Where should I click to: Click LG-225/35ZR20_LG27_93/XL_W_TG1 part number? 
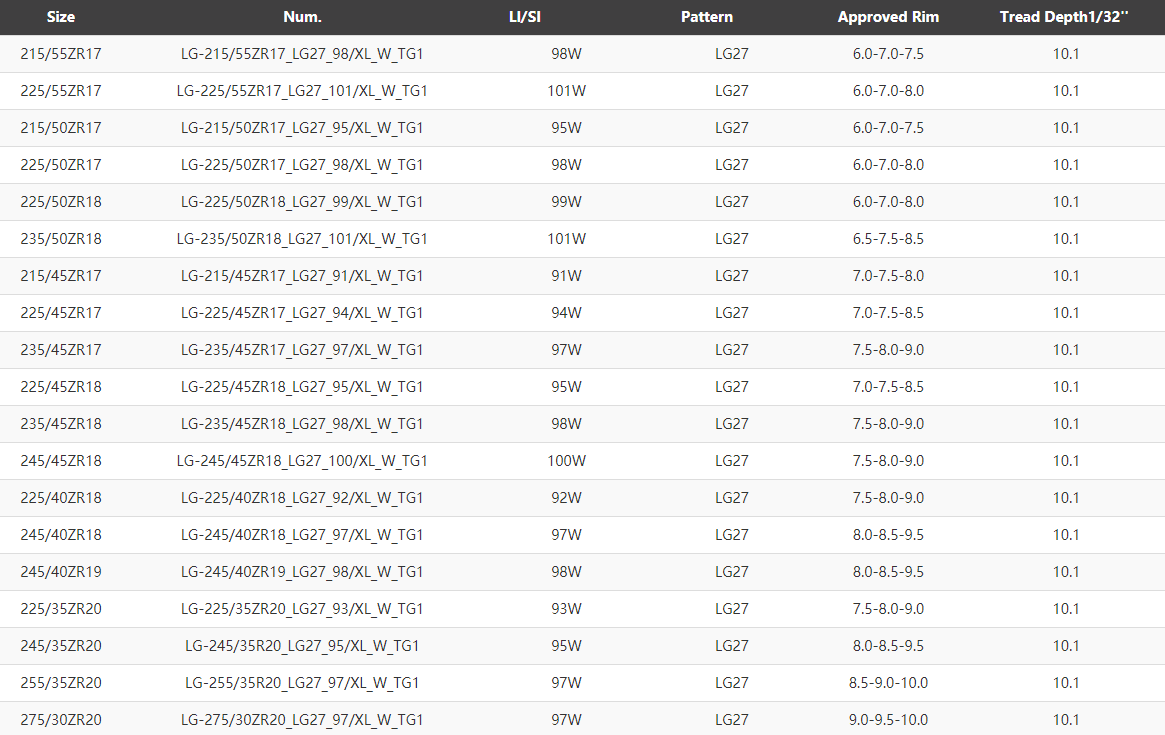[302, 609]
